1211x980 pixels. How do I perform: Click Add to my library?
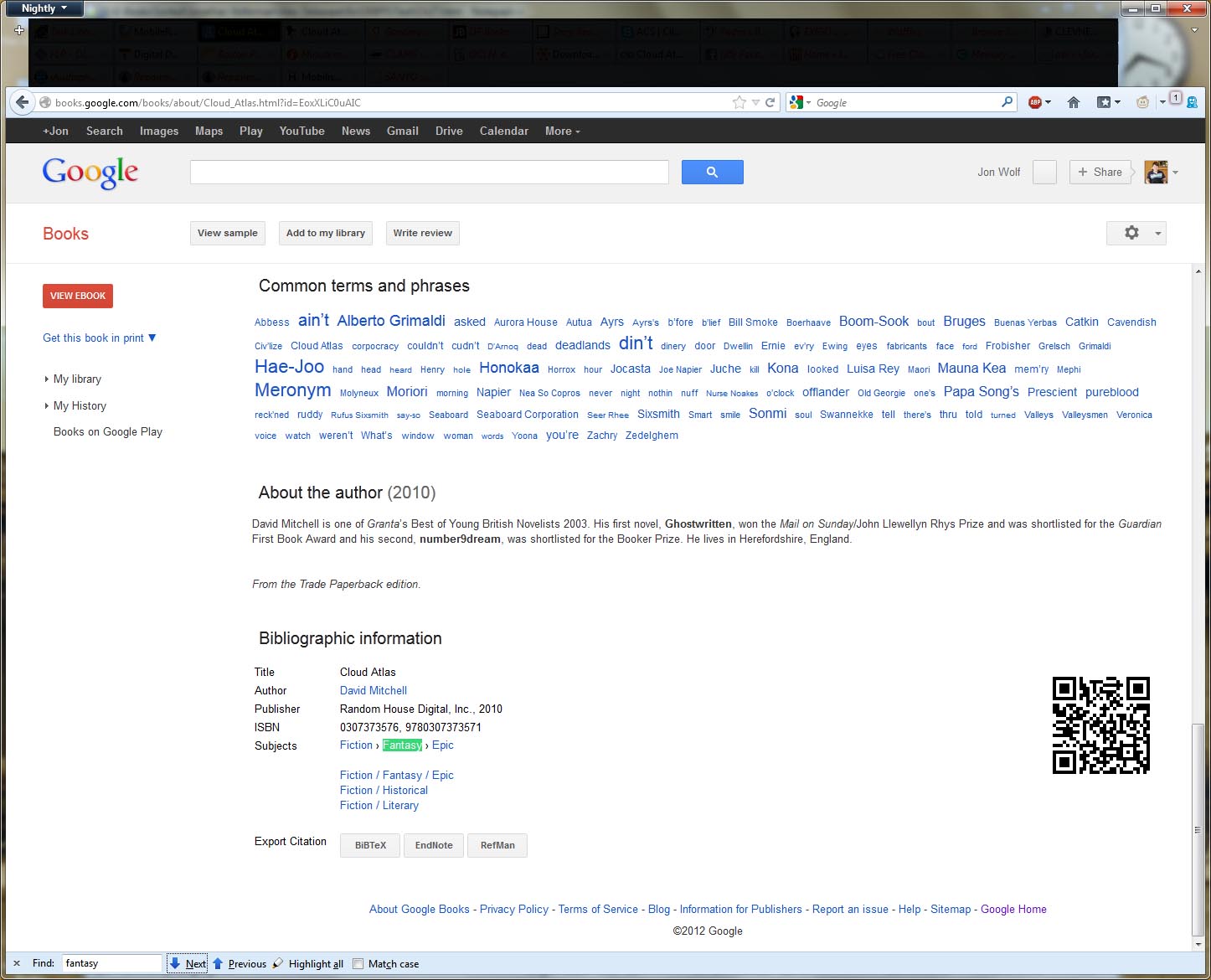(x=326, y=233)
